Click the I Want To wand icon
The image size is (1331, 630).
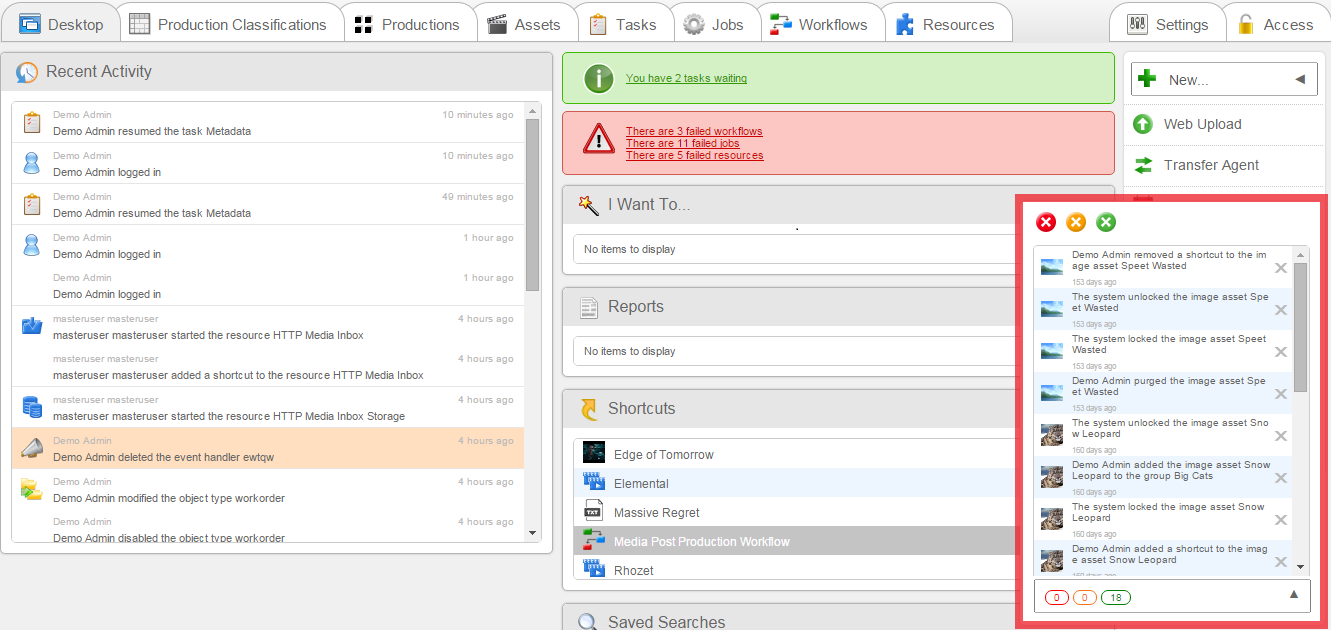pyautogui.click(x=589, y=205)
